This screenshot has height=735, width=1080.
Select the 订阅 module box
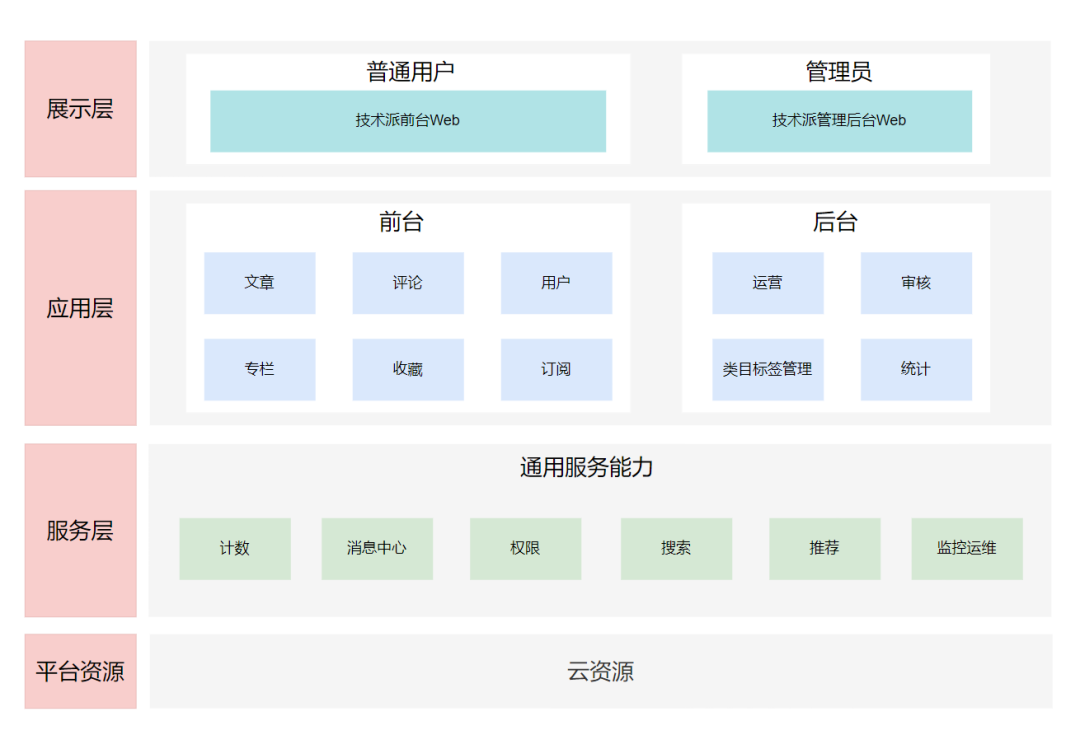point(556,369)
